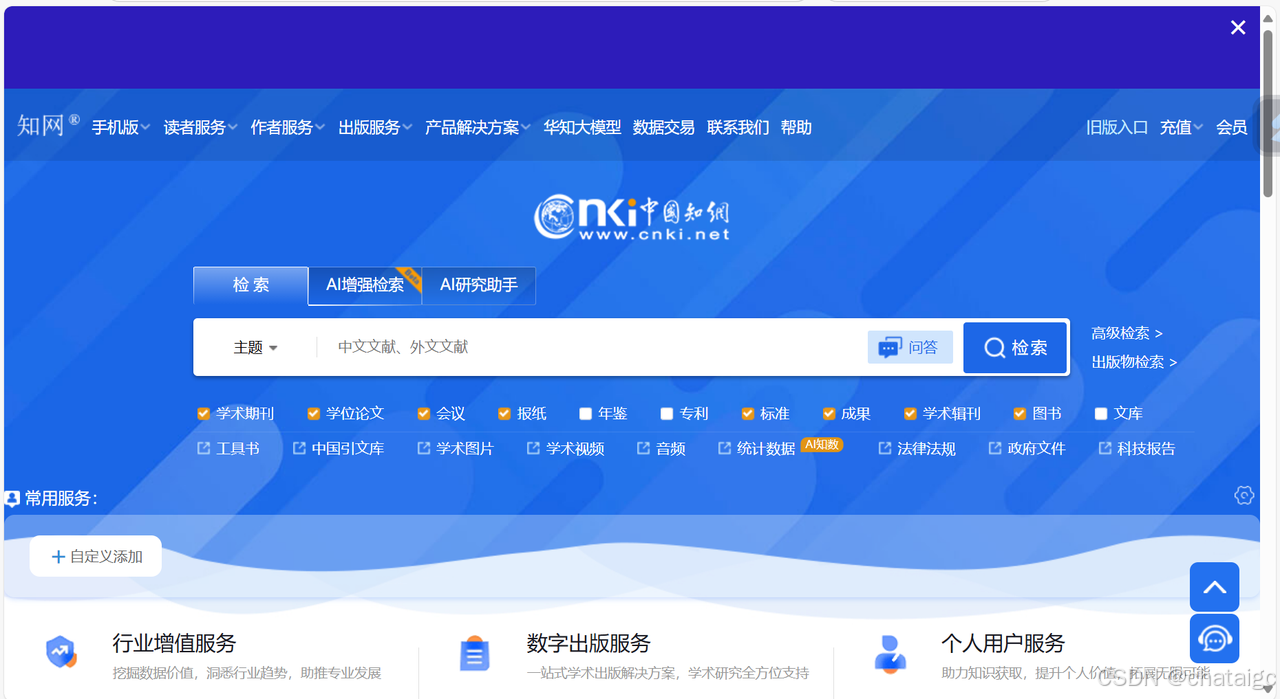Uncheck the 会议 checkbox
The width and height of the screenshot is (1280, 699).
[424, 413]
